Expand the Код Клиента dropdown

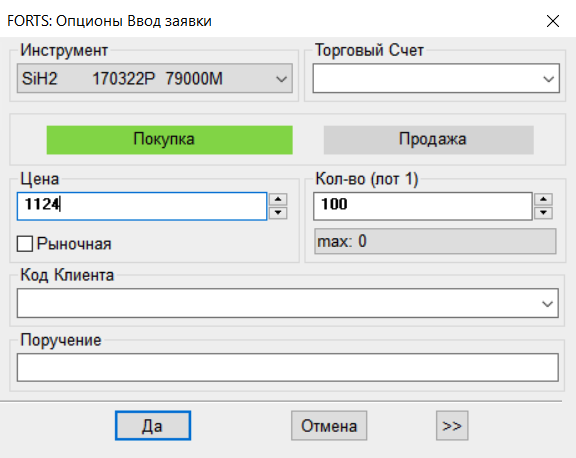click(547, 303)
